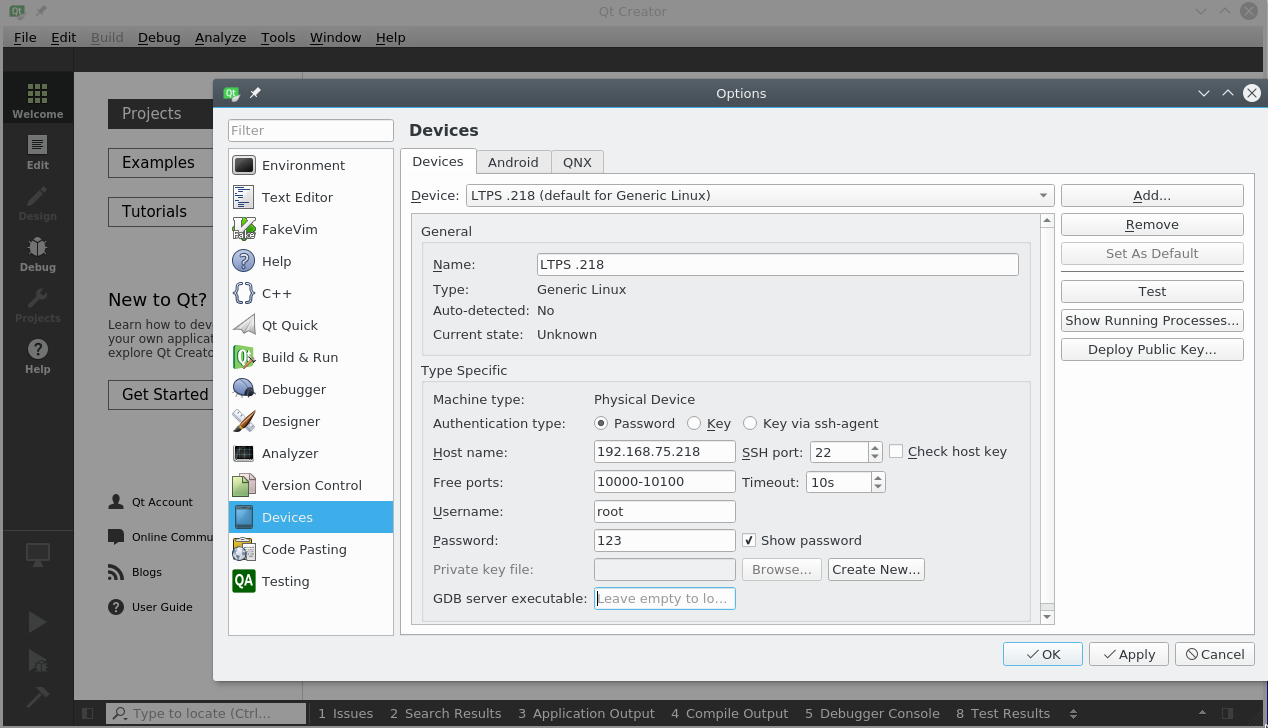Open the Tools menu

click(278, 37)
